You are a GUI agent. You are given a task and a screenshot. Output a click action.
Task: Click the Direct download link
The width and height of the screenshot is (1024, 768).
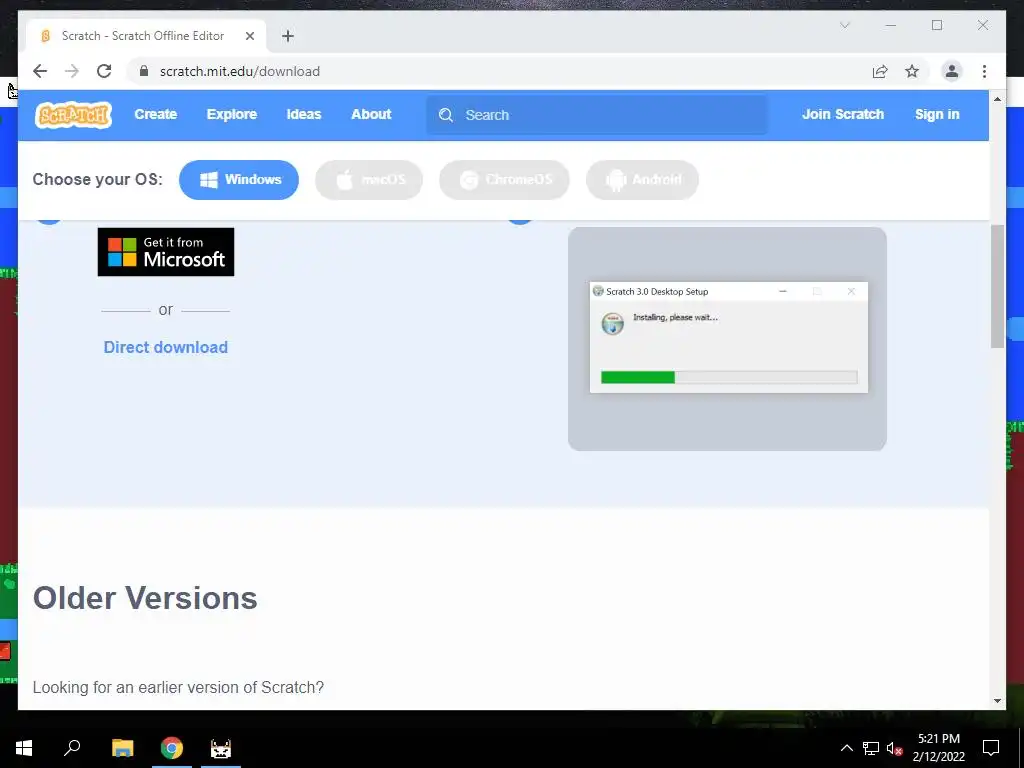tap(166, 347)
